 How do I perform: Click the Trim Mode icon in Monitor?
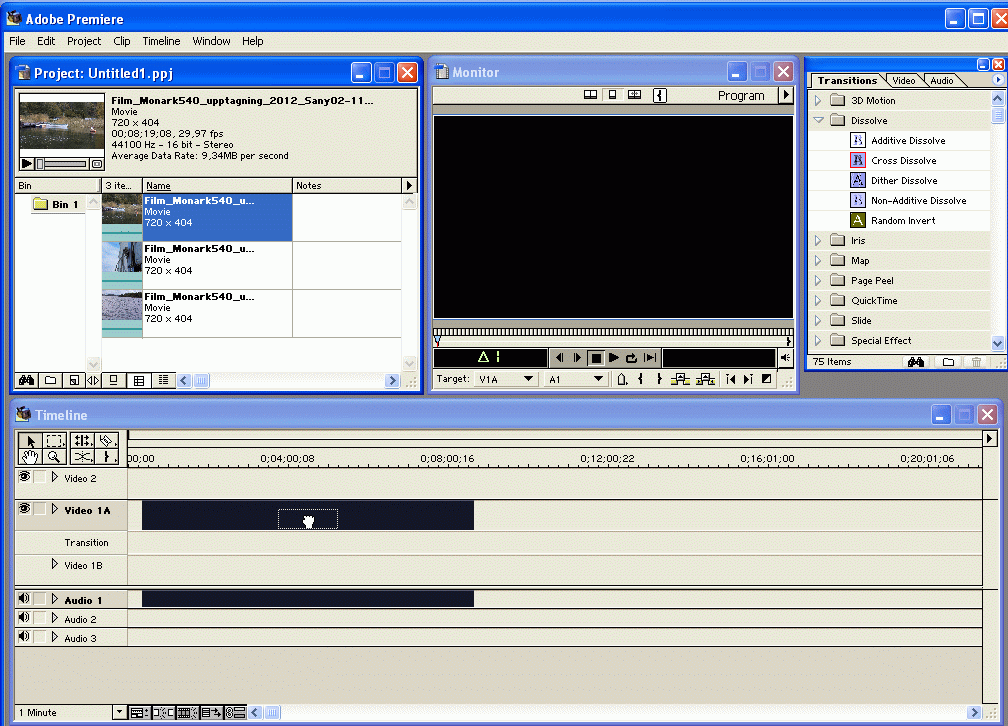634,95
